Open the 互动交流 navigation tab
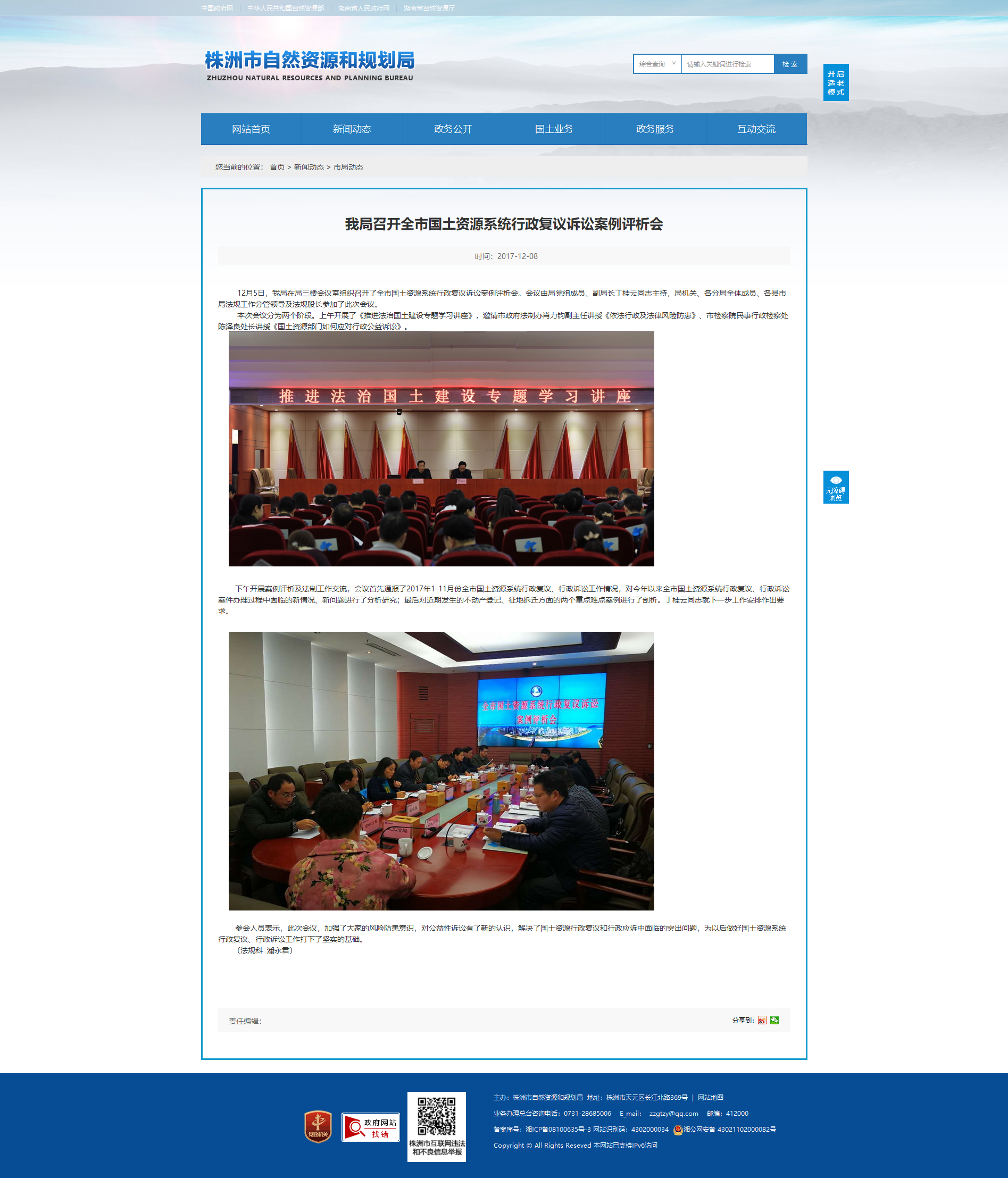Image resolution: width=1008 pixels, height=1178 pixels. (757, 129)
